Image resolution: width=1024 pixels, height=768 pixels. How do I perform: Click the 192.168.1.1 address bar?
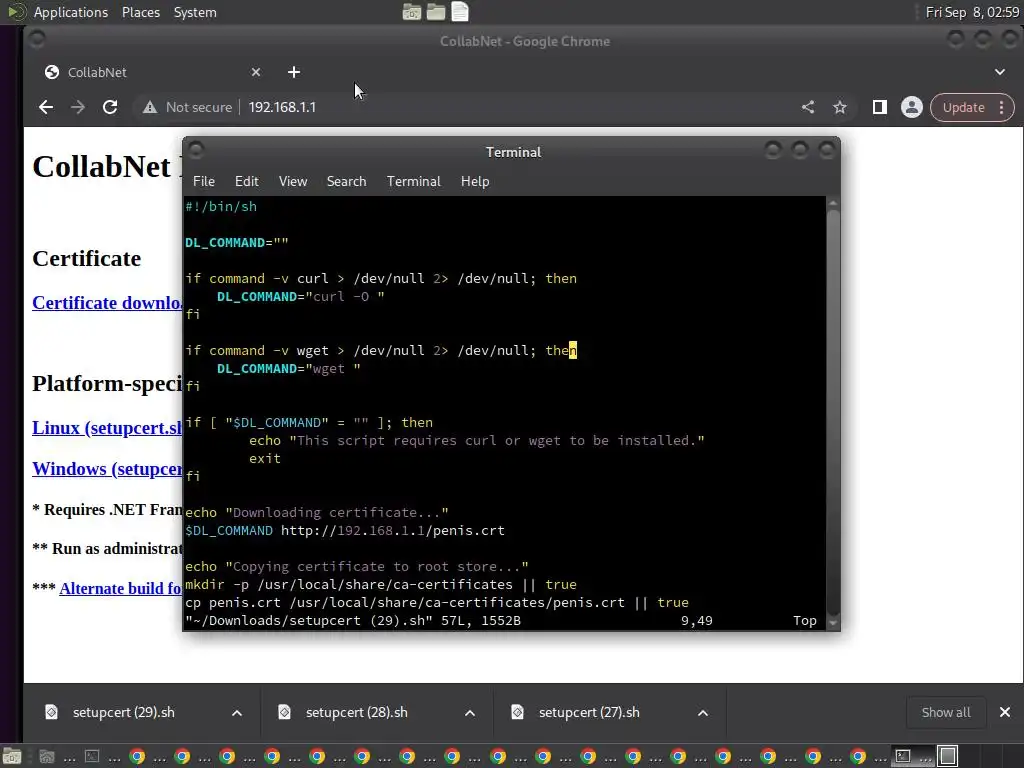tap(282, 107)
